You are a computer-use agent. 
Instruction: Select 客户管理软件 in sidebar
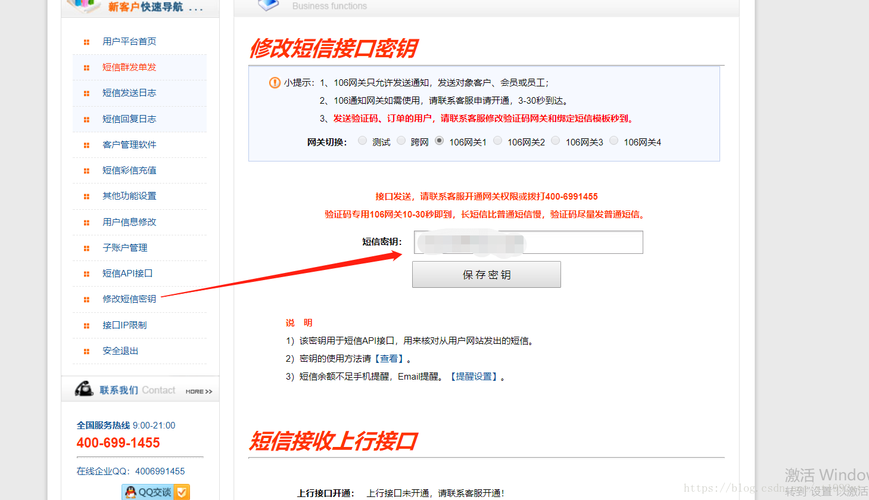coord(129,145)
